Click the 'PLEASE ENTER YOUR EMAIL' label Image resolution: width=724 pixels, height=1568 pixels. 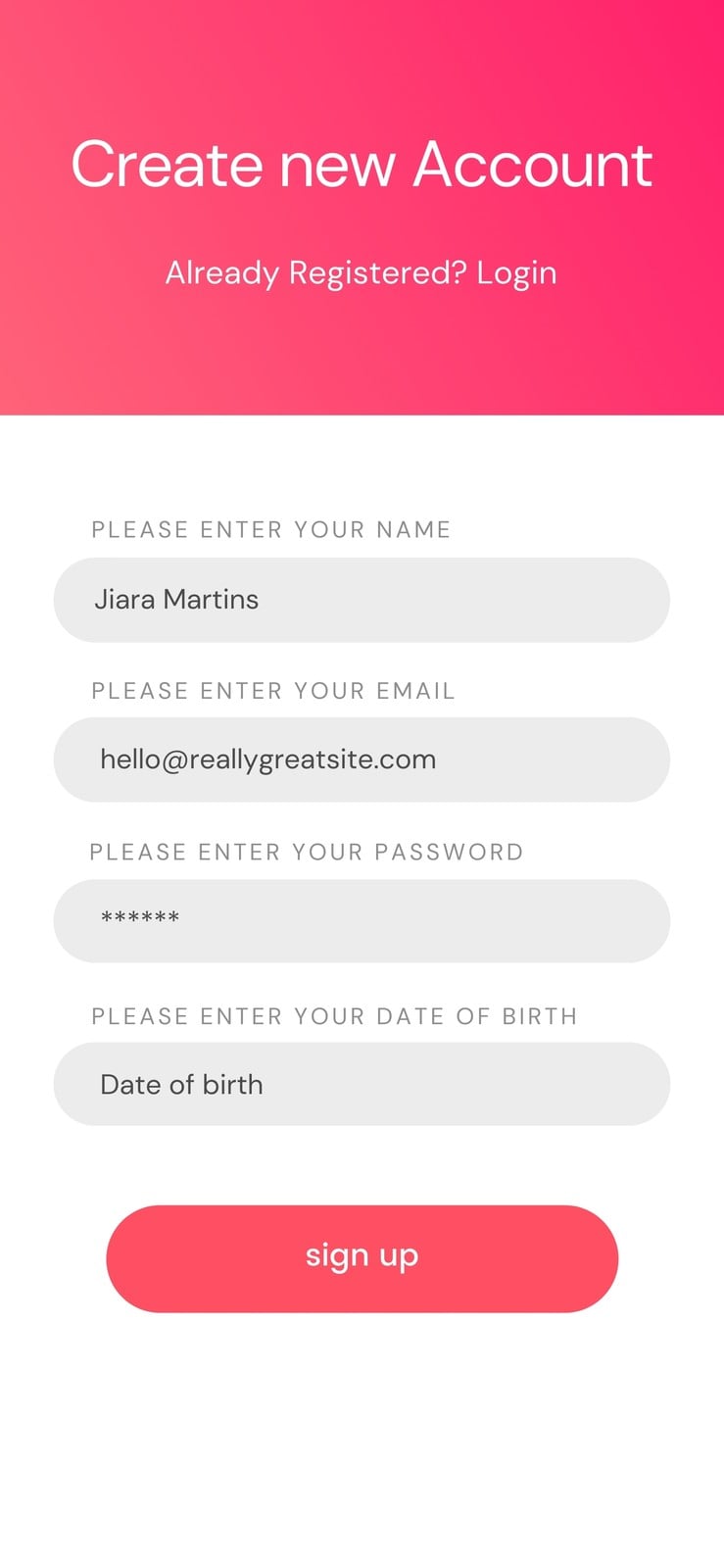point(273,691)
